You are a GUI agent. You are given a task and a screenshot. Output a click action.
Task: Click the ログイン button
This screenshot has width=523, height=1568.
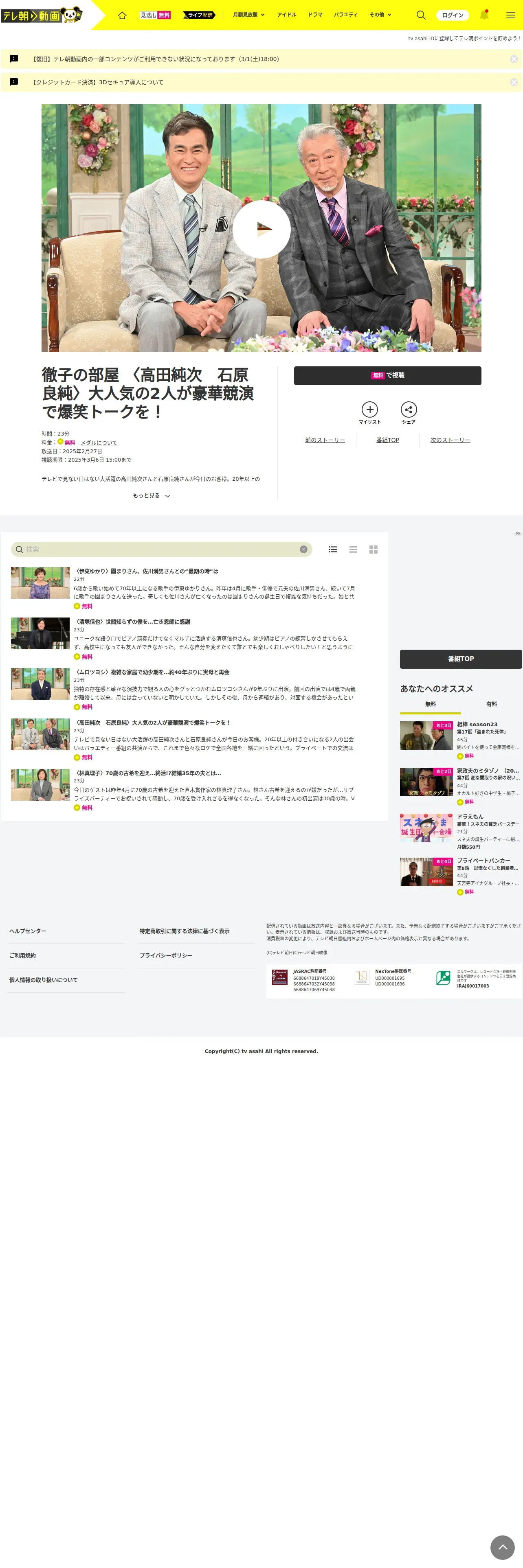click(x=453, y=15)
